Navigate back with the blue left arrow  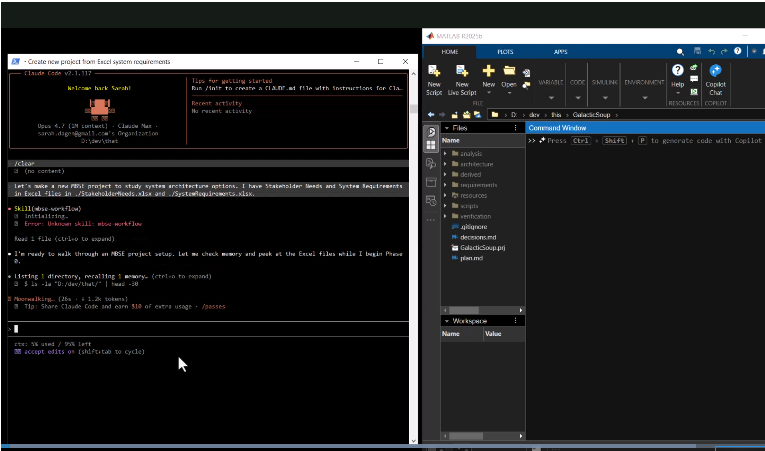(431, 115)
